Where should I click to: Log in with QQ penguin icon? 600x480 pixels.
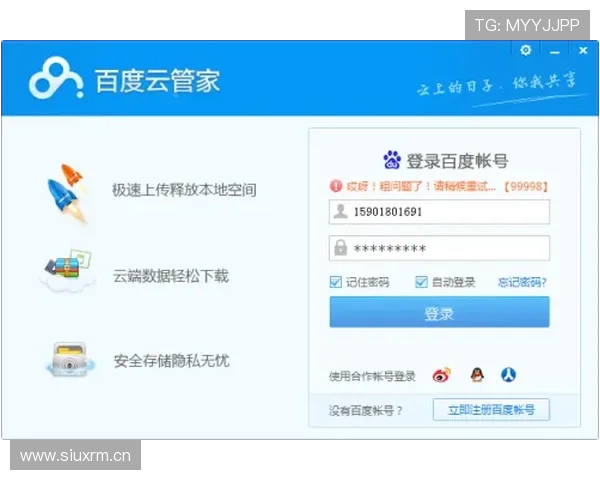(x=477, y=375)
